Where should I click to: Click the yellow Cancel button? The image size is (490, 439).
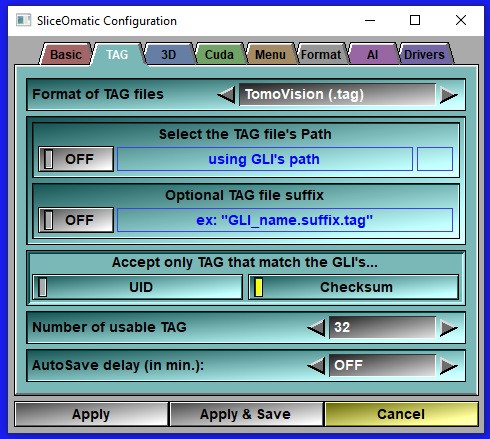(x=401, y=414)
